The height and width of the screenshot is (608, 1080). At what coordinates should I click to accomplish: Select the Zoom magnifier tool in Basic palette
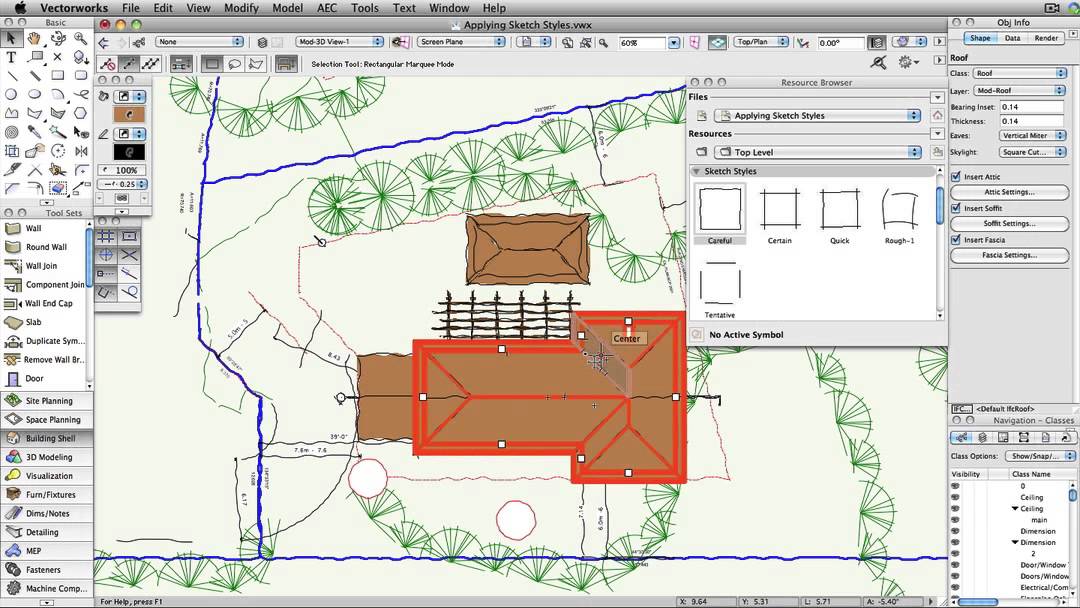click(81, 38)
